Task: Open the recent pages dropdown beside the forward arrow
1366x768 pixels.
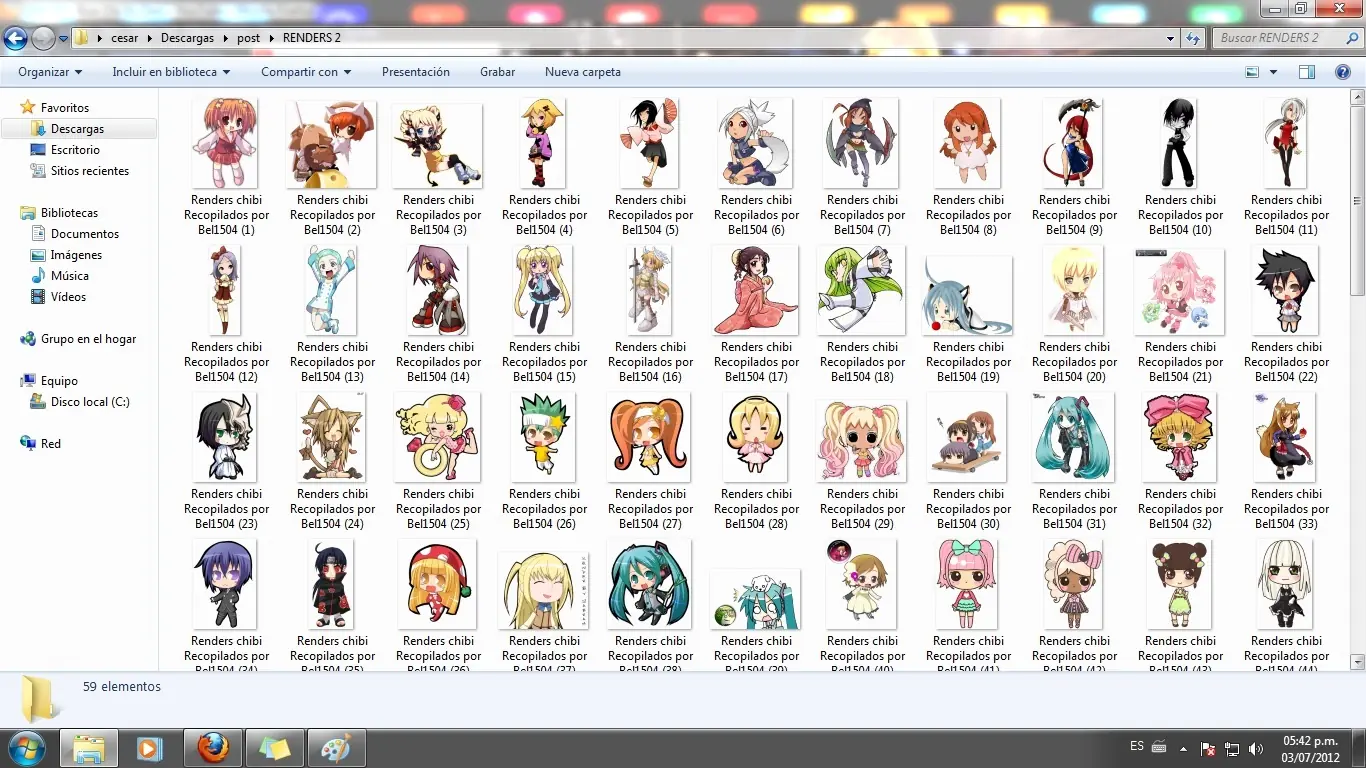Action: (63, 39)
